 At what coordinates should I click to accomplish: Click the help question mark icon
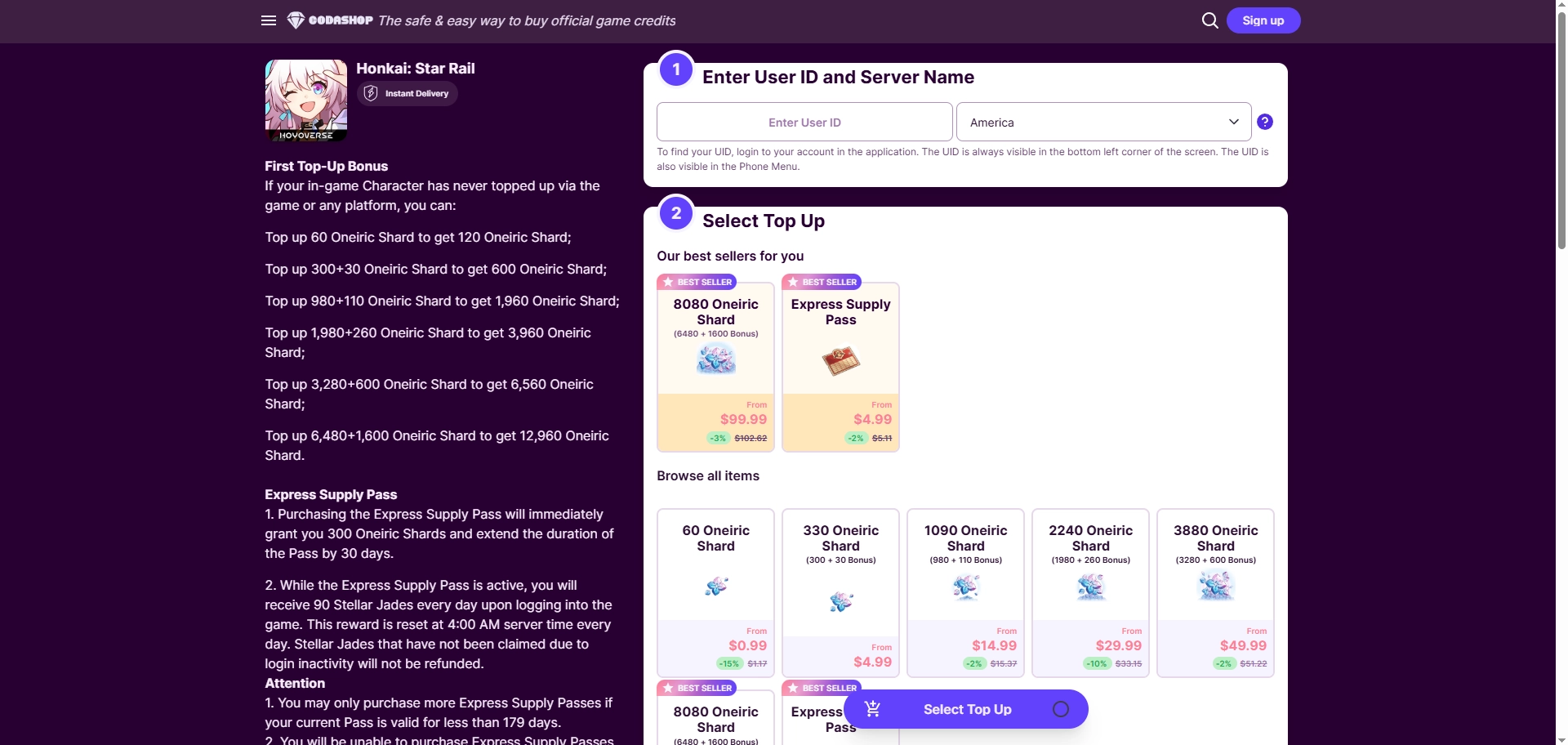[1265, 122]
